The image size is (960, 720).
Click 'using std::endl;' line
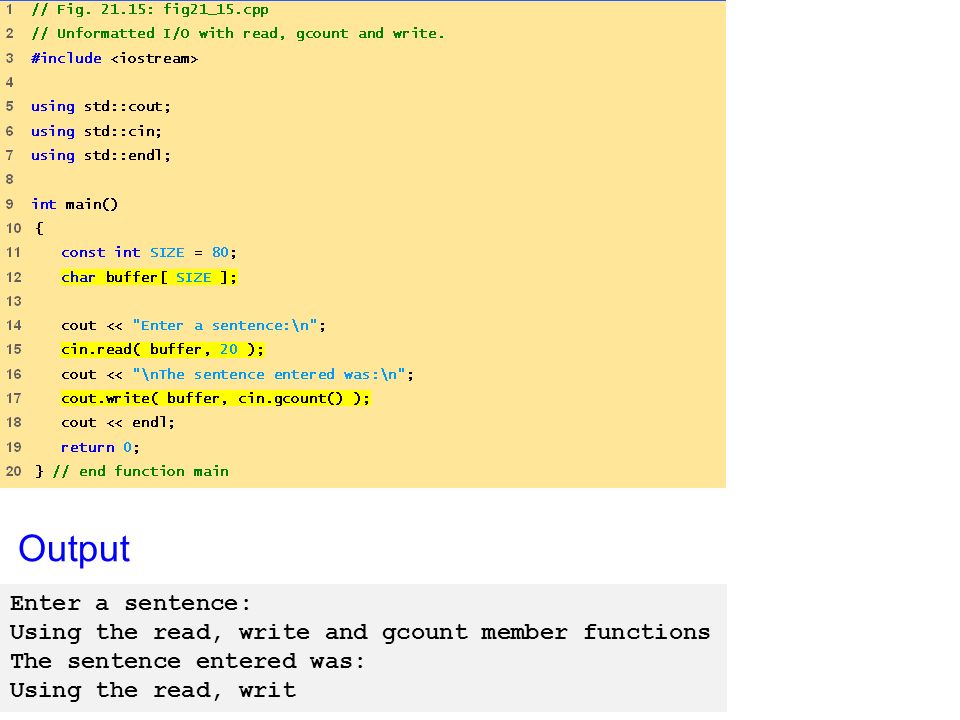(x=101, y=156)
